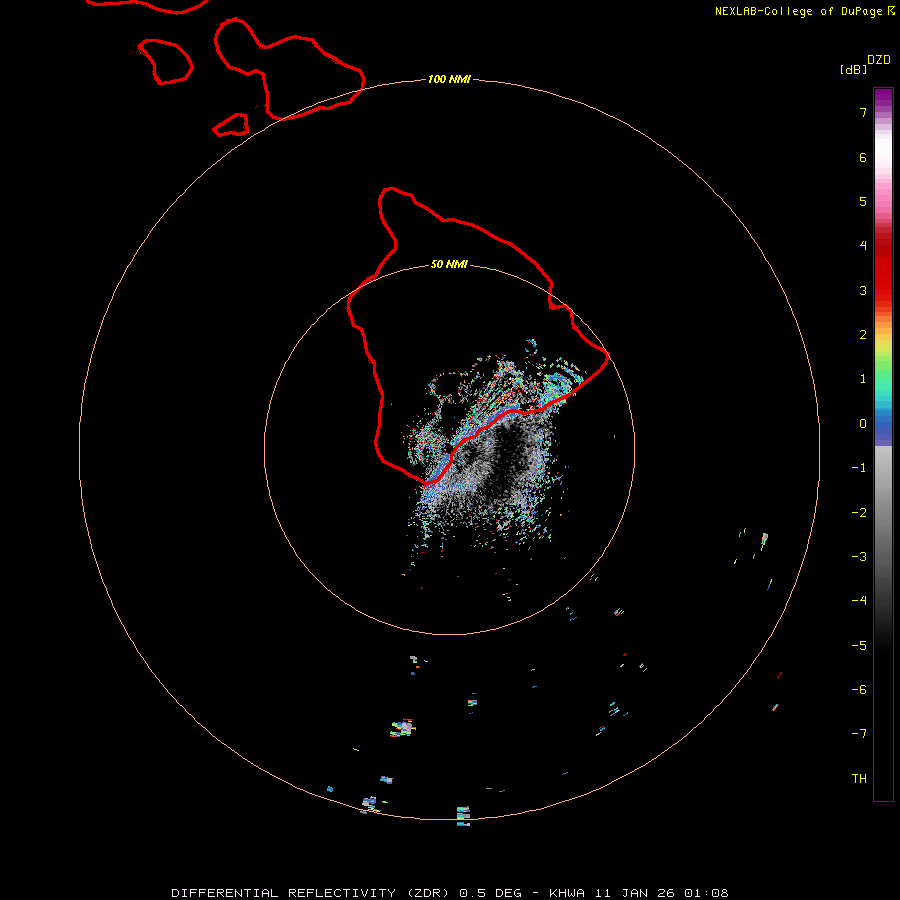Image resolution: width=900 pixels, height=900 pixels.
Task: Click the colorbar value 4 label
Action: pos(863,246)
